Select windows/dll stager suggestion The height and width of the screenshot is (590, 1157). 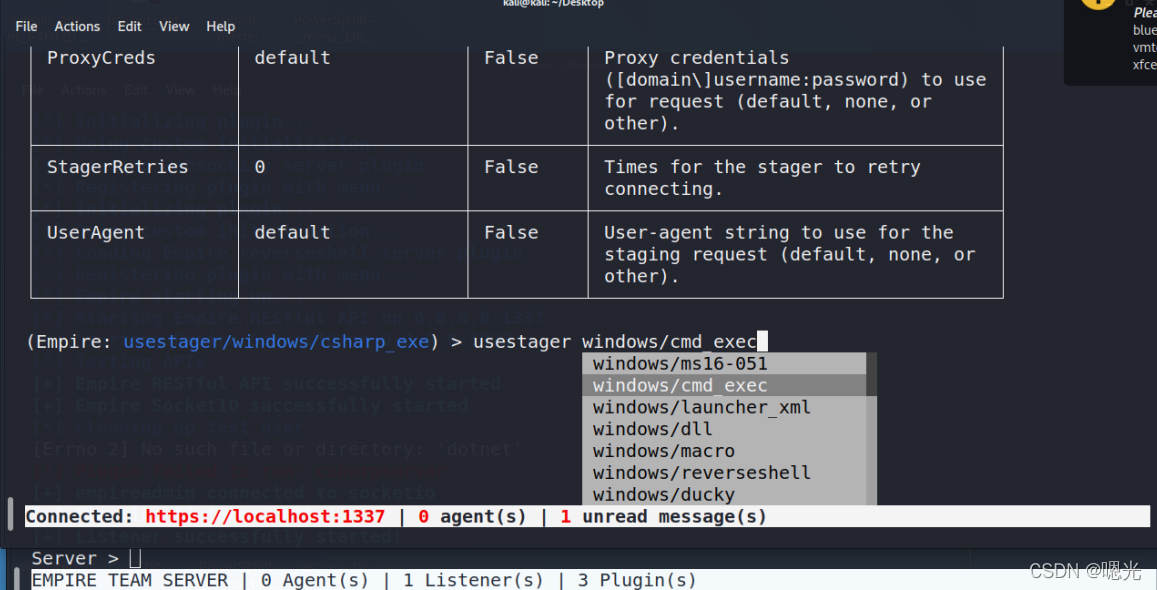652,430
